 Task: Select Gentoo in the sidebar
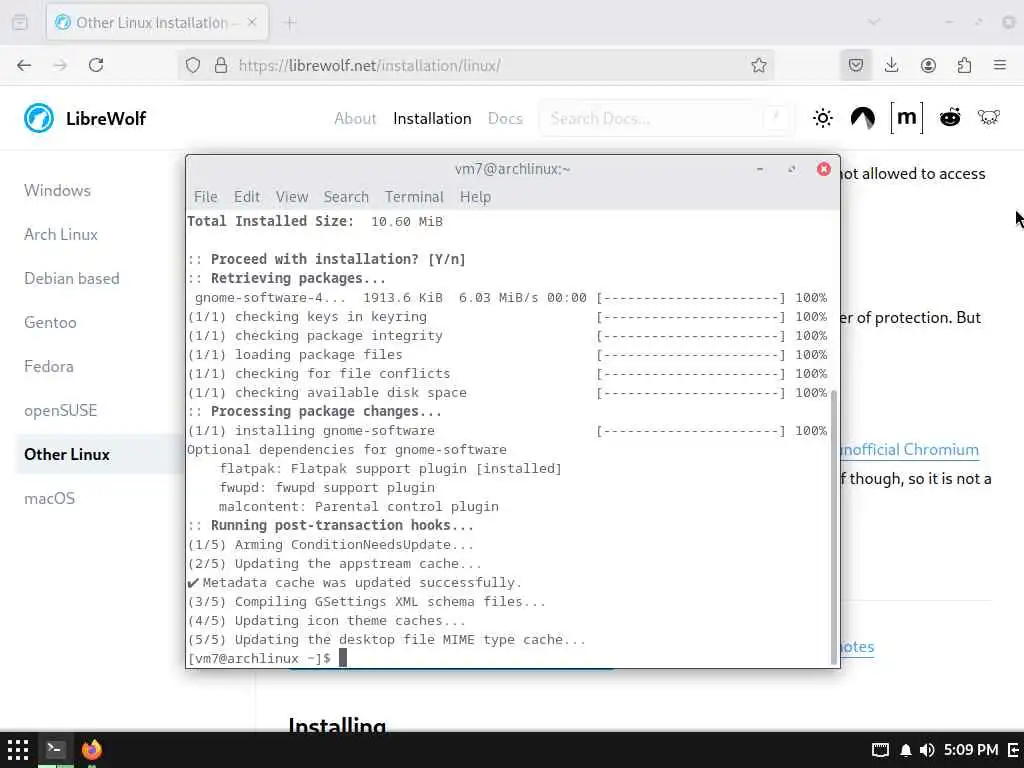point(50,323)
